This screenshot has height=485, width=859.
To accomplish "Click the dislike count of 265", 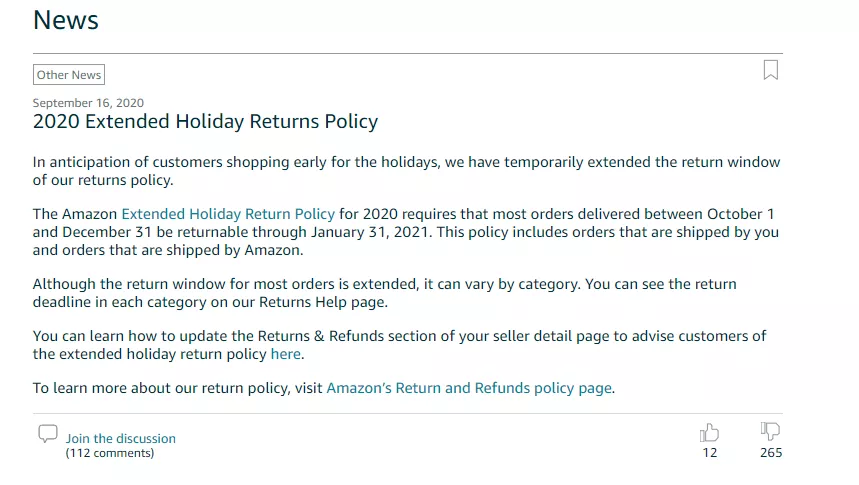I will coord(770,453).
